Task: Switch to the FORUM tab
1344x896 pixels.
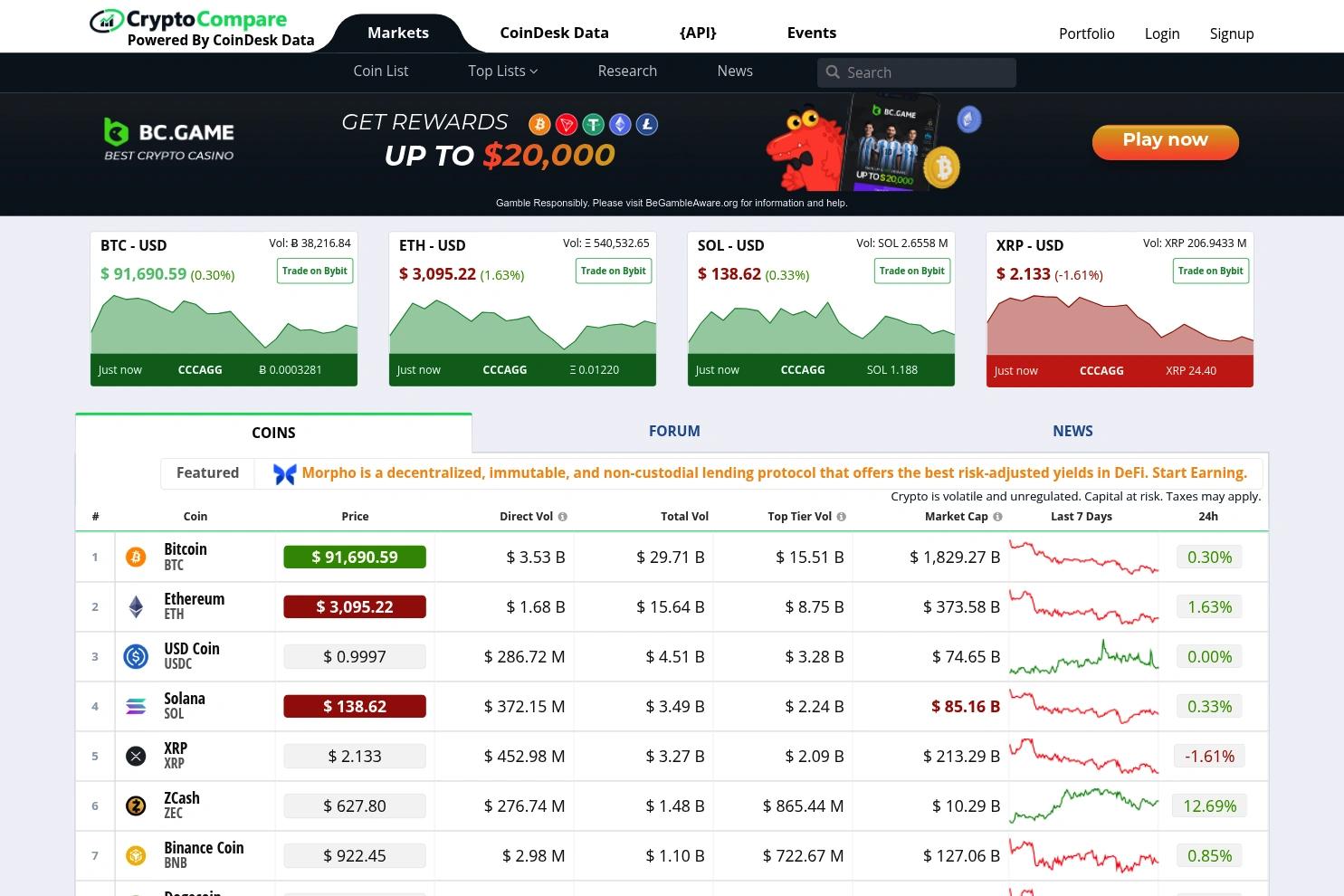Action: click(674, 432)
